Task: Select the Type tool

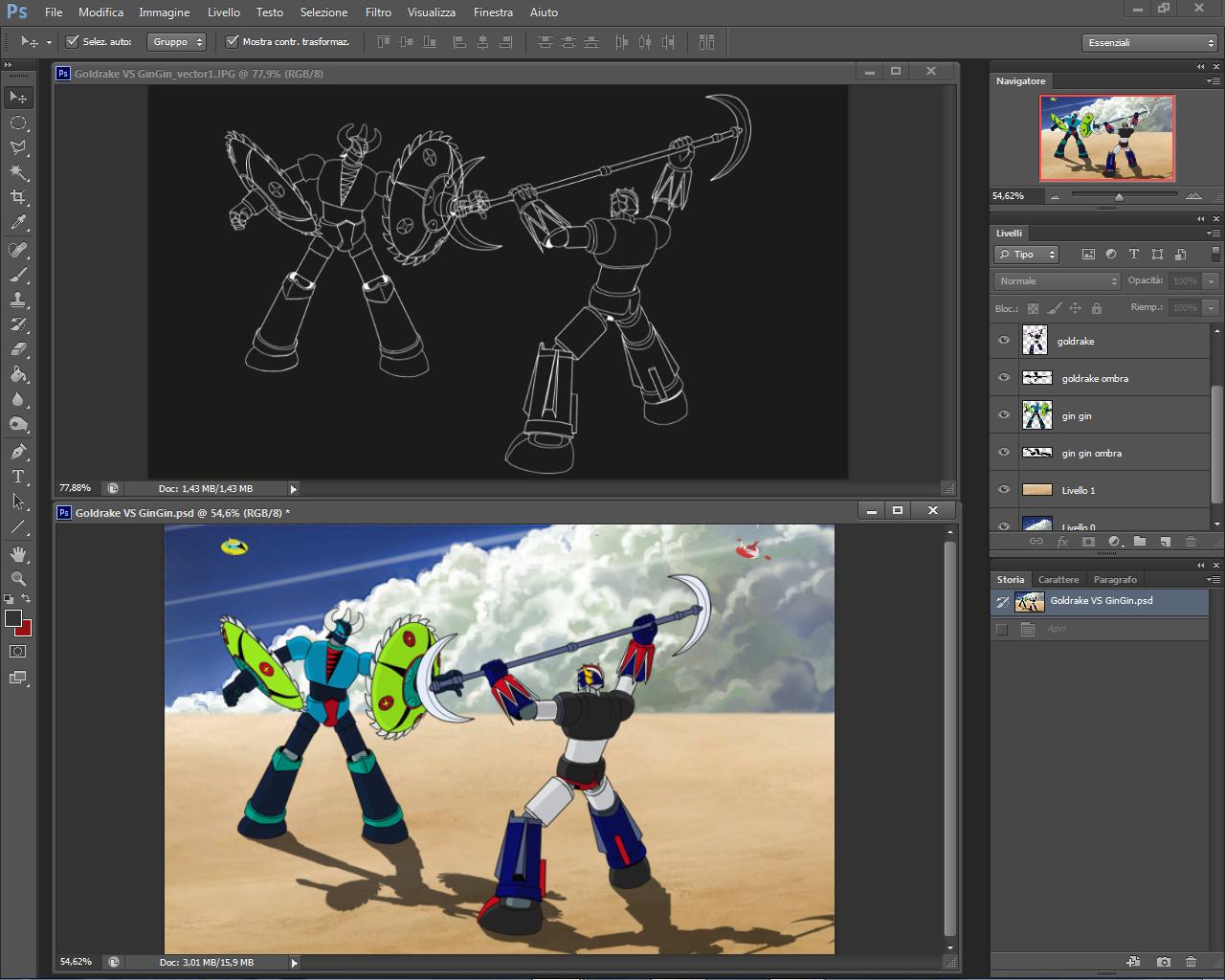Action: tap(18, 477)
